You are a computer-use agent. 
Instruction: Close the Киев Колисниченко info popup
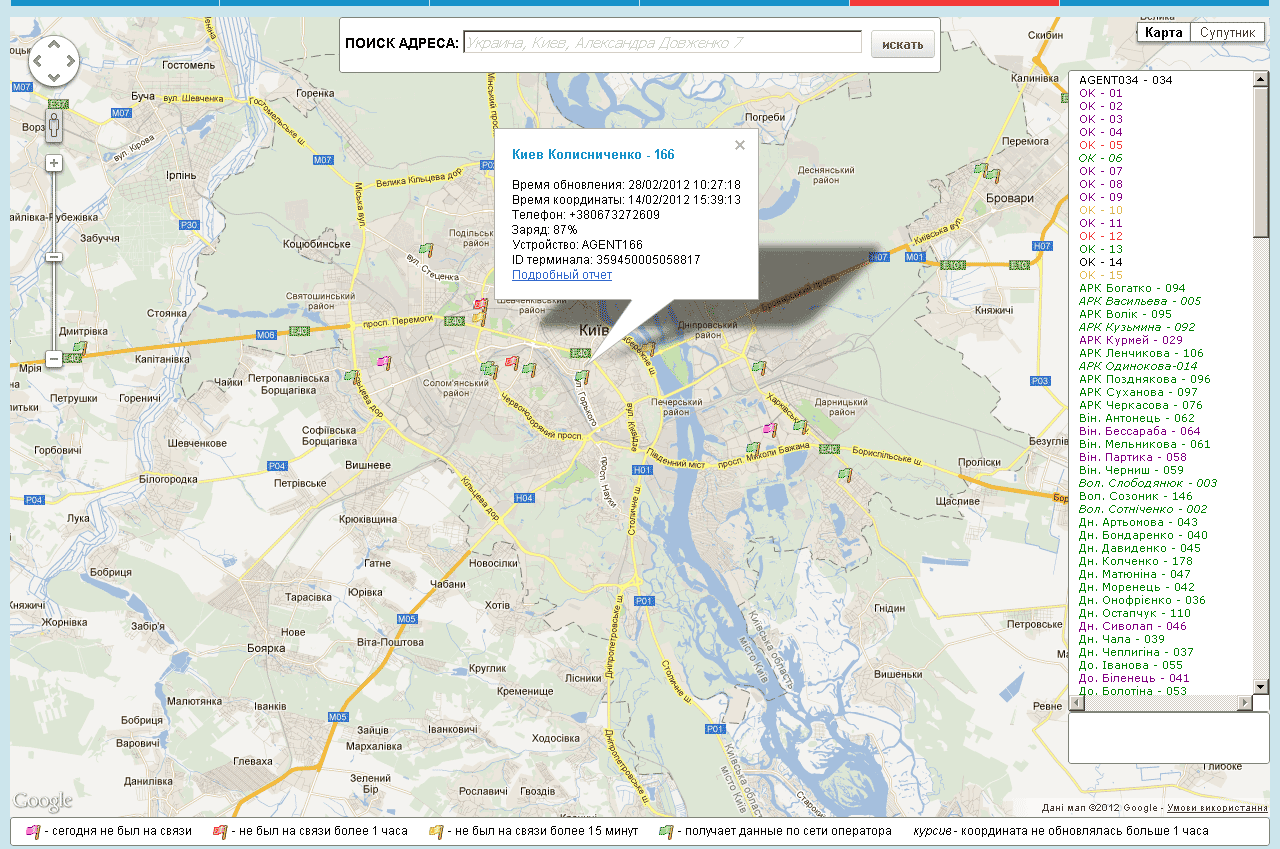point(740,145)
